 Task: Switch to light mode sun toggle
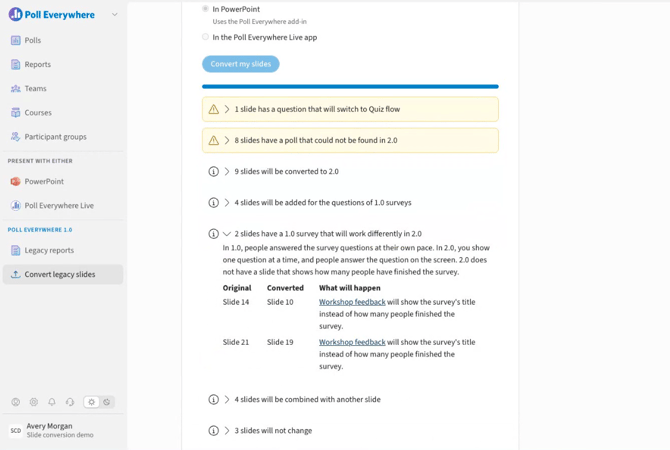coord(91,402)
